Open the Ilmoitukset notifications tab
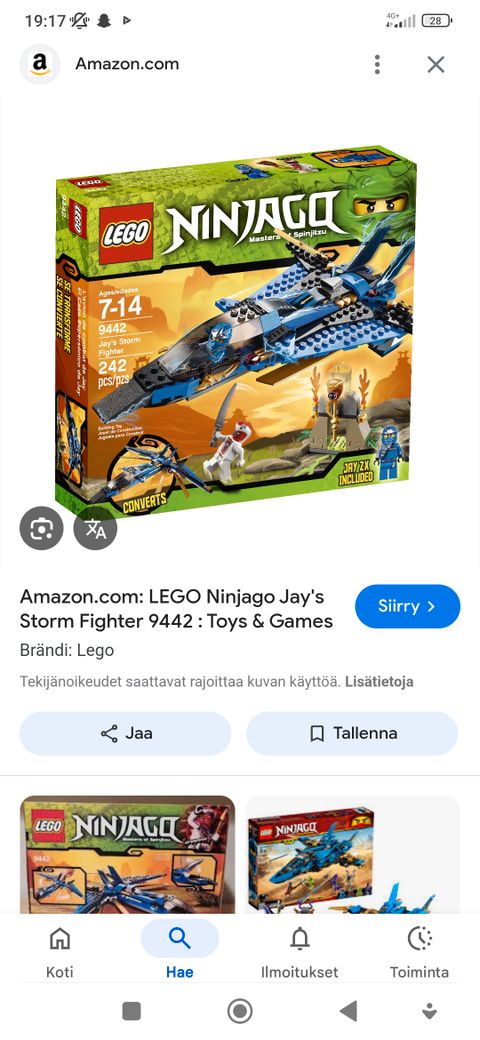 point(300,952)
